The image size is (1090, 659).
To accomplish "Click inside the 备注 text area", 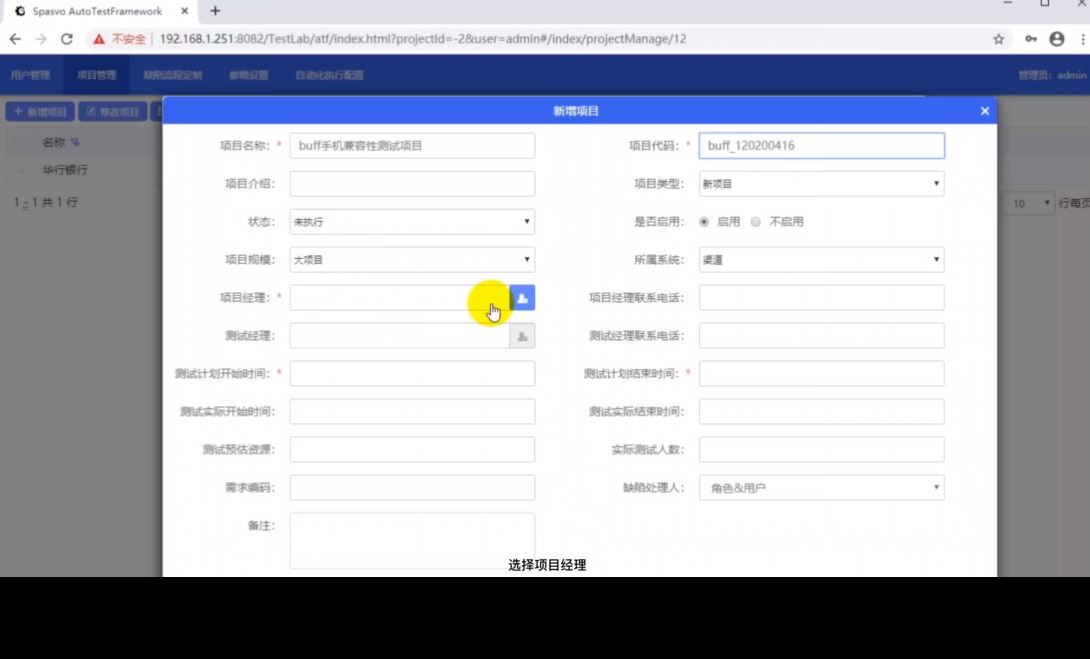I will coord(410,538).
